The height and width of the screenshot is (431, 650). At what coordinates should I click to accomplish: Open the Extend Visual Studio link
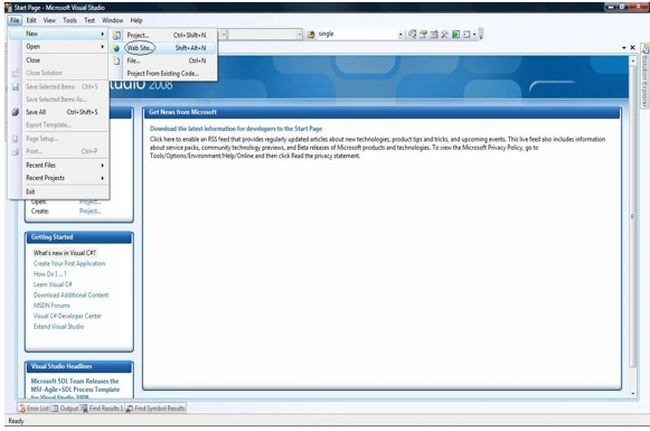[58, 327]
